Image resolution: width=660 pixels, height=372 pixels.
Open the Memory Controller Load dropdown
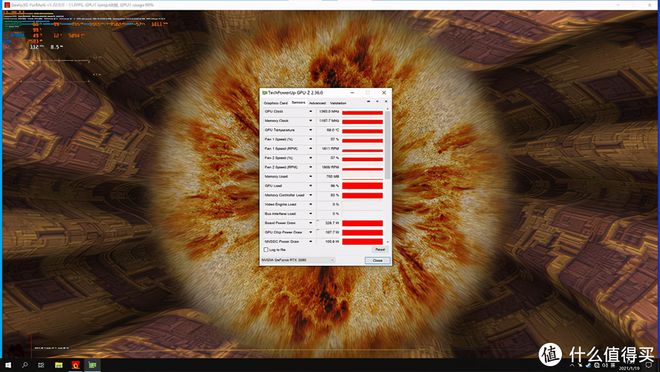pos(311,195)
